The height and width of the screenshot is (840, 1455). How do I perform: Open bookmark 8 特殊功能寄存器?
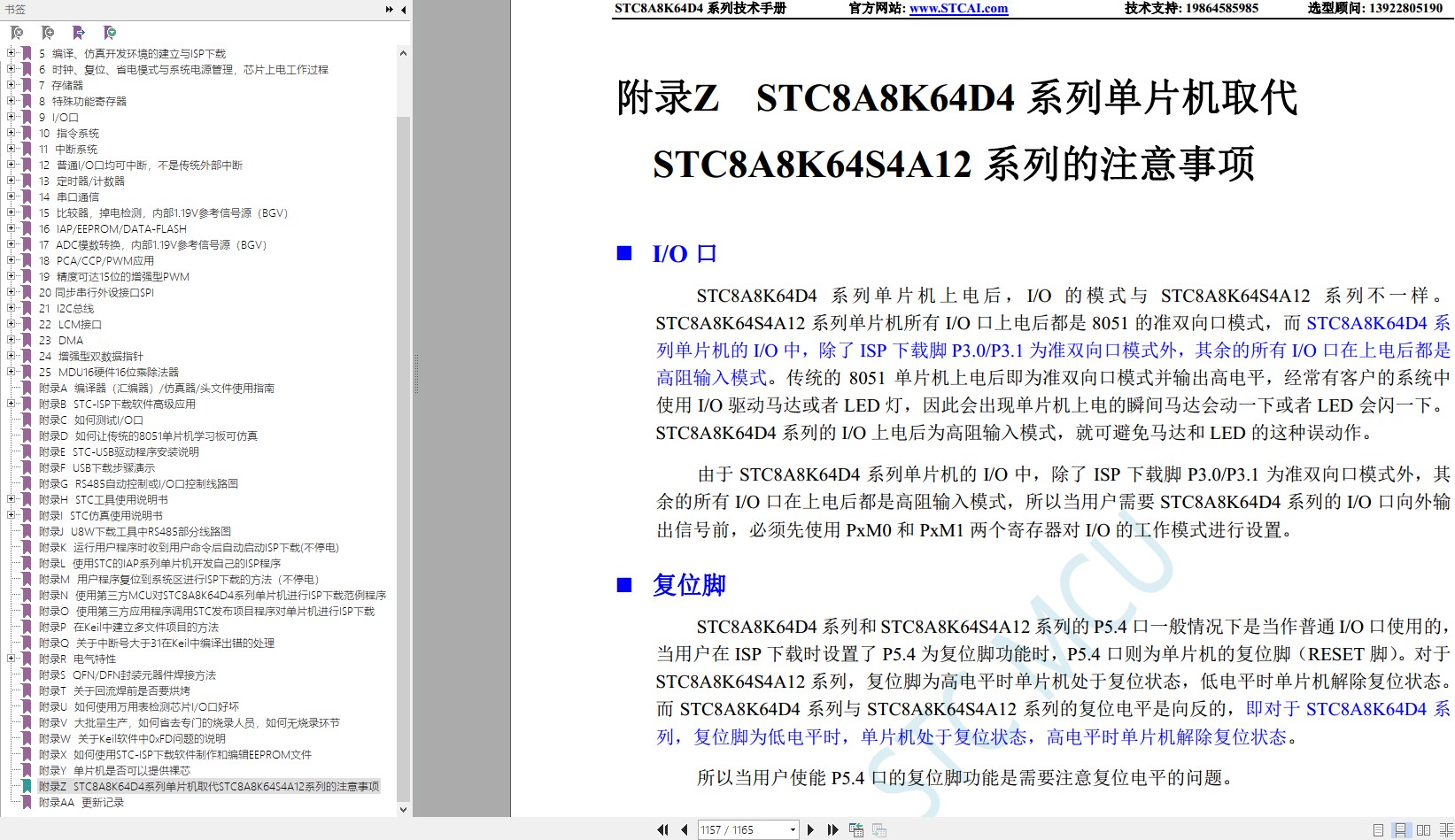pos(82,101)
